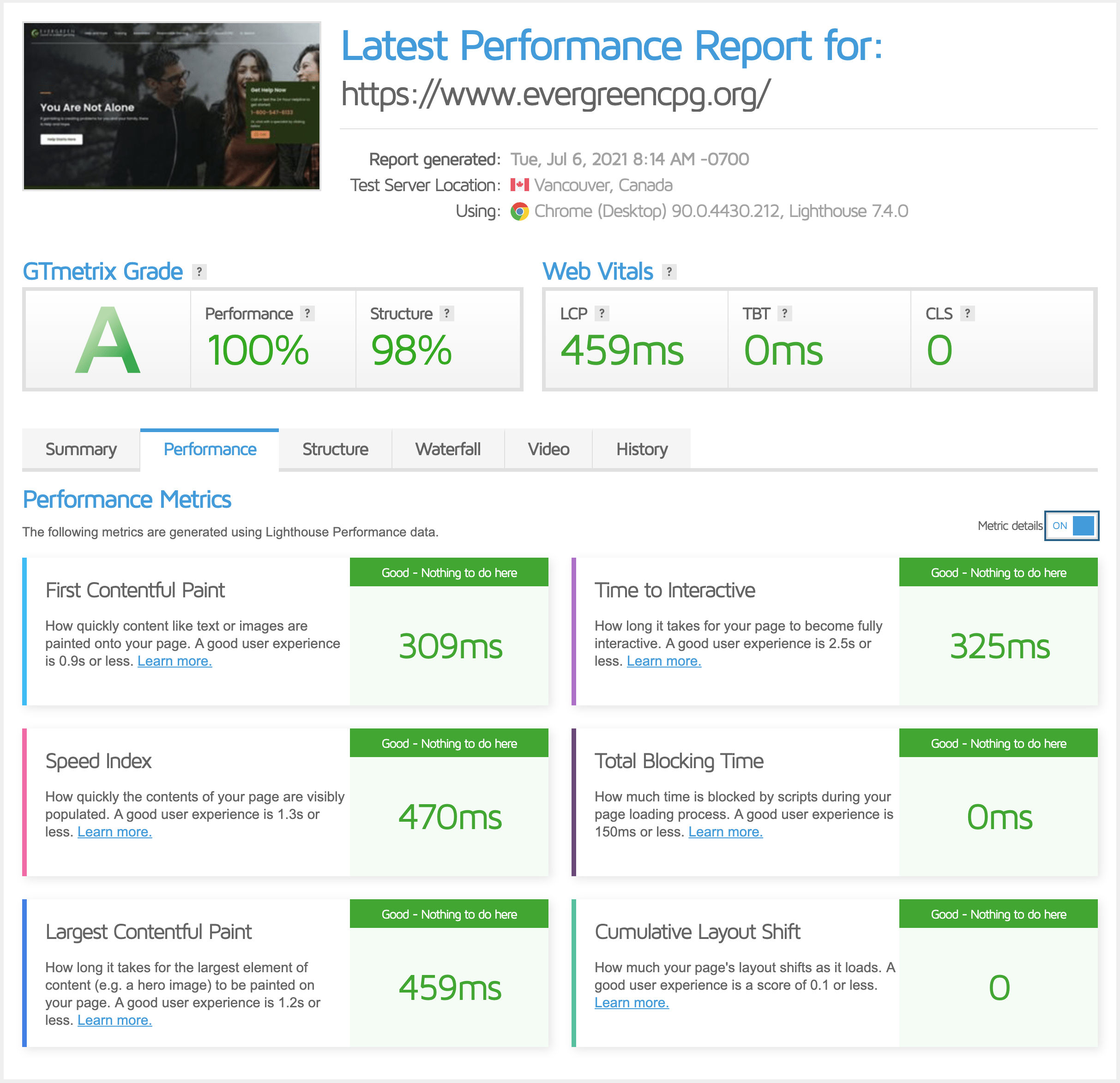1120x1083 pixels.
Task: Click help icon beside Performance score
Action: pos(307,314)
